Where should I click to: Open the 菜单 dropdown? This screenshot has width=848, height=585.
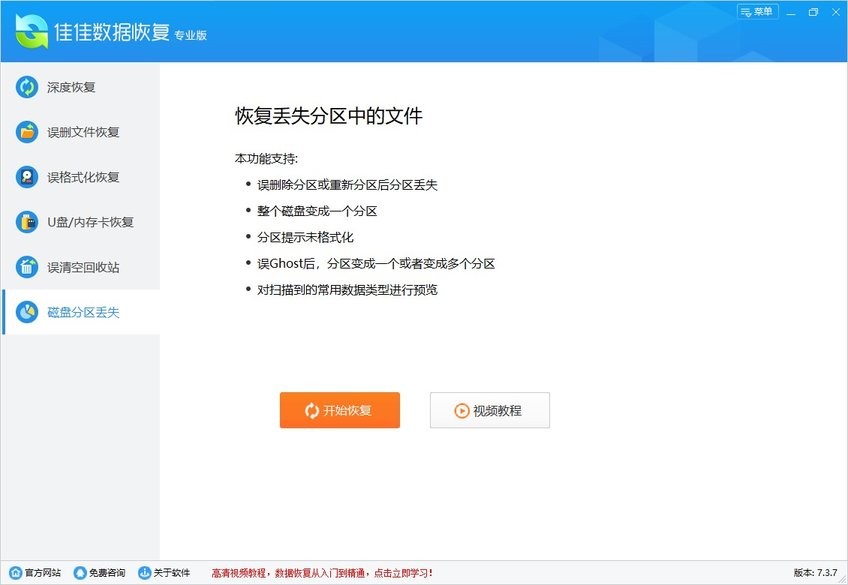pyautogui.click(x=756, y=12)
